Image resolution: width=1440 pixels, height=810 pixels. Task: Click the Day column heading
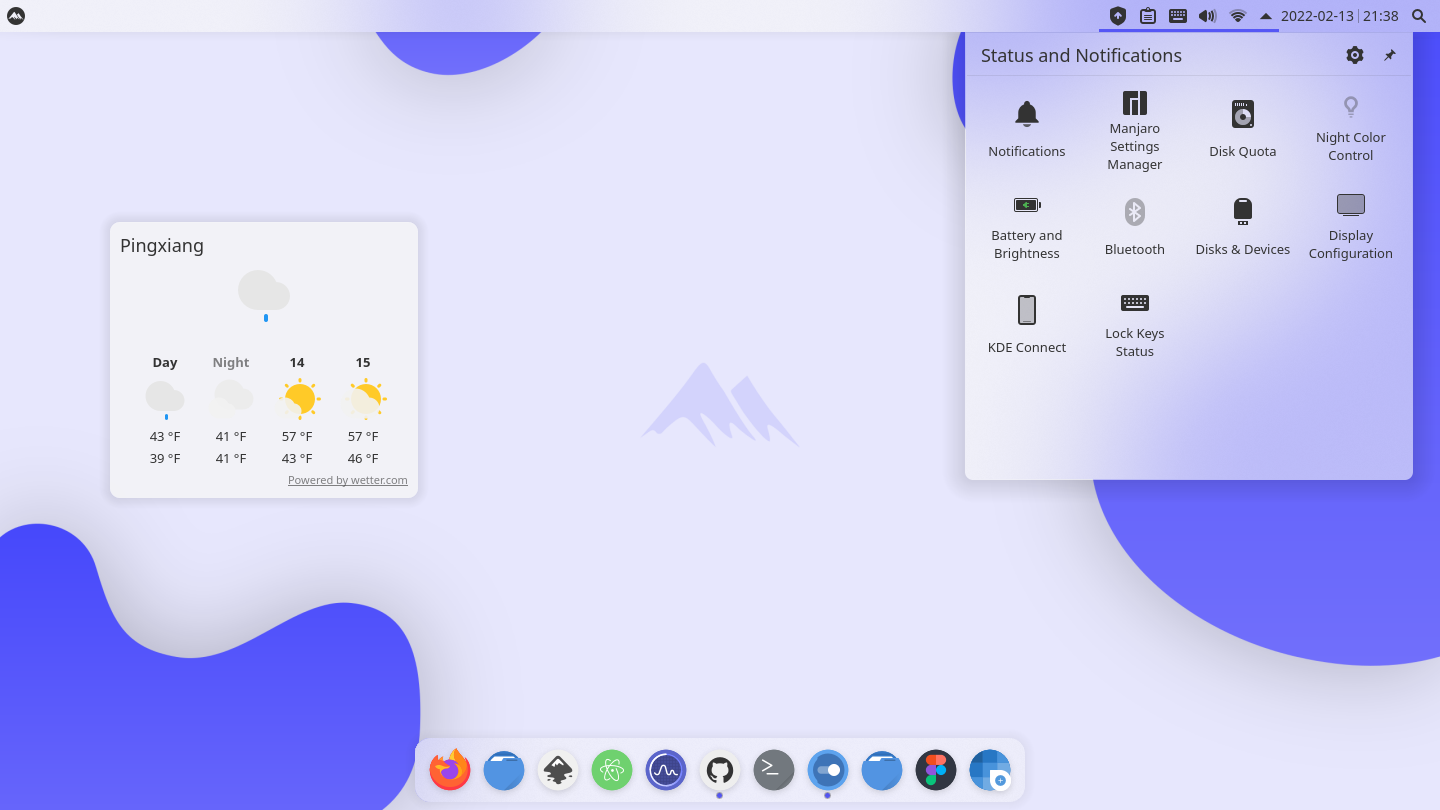pyautogui.click(x=165, y=363)
